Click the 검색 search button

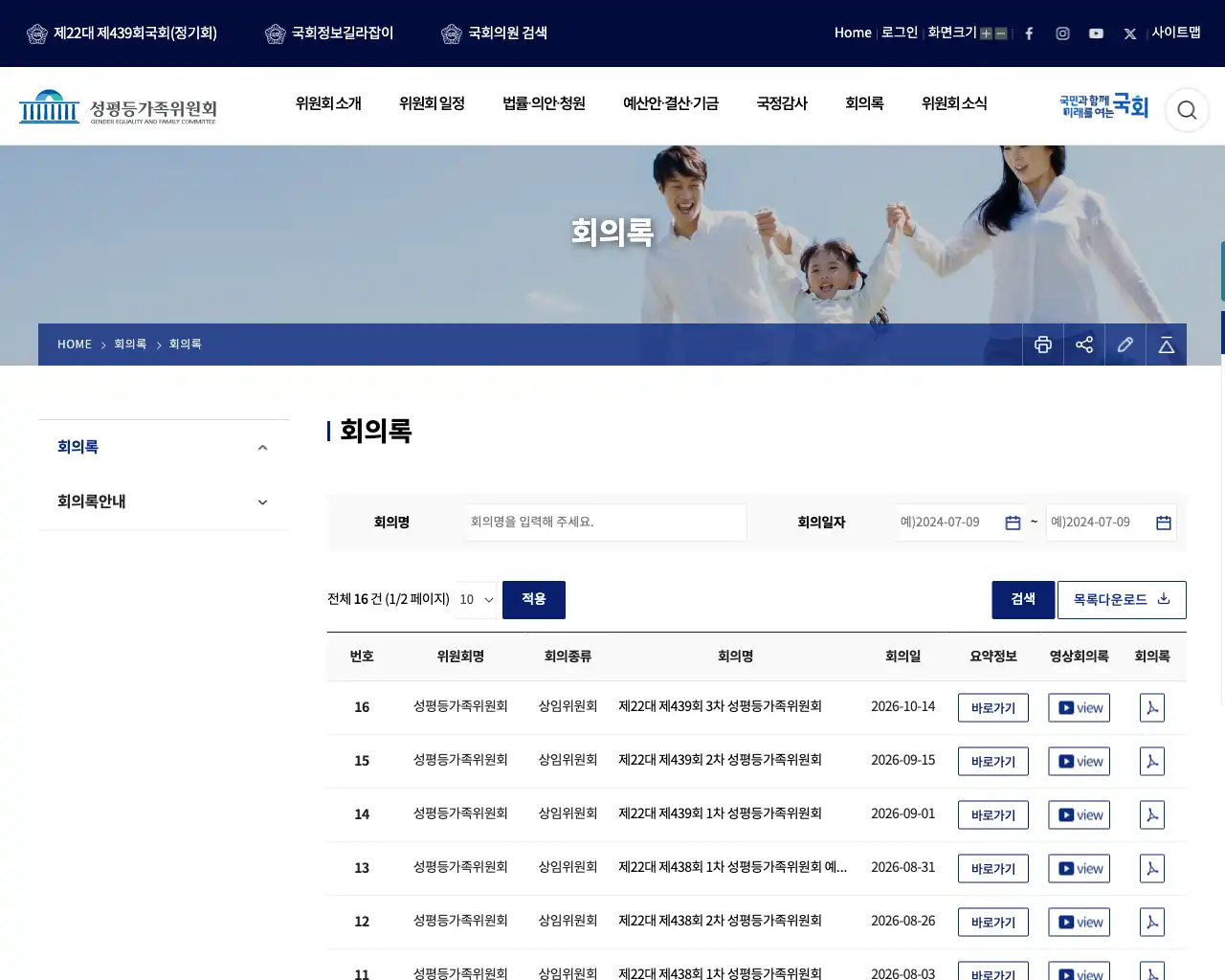pyautogui.click(x=1023, y=600)
